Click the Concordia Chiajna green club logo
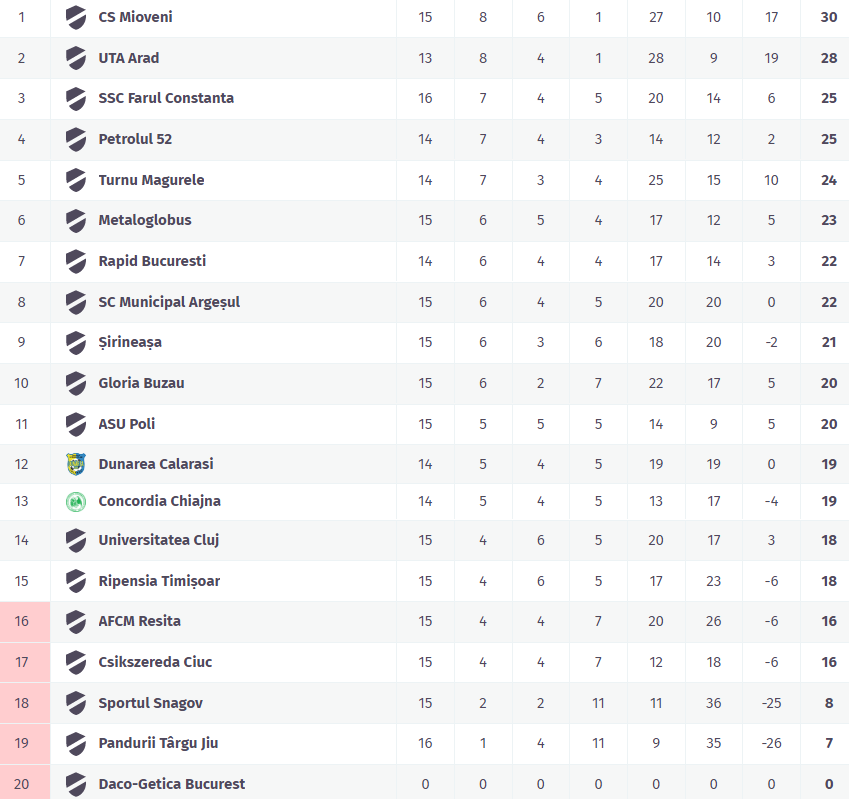The image size is (849, 799). tap(76, 501)
